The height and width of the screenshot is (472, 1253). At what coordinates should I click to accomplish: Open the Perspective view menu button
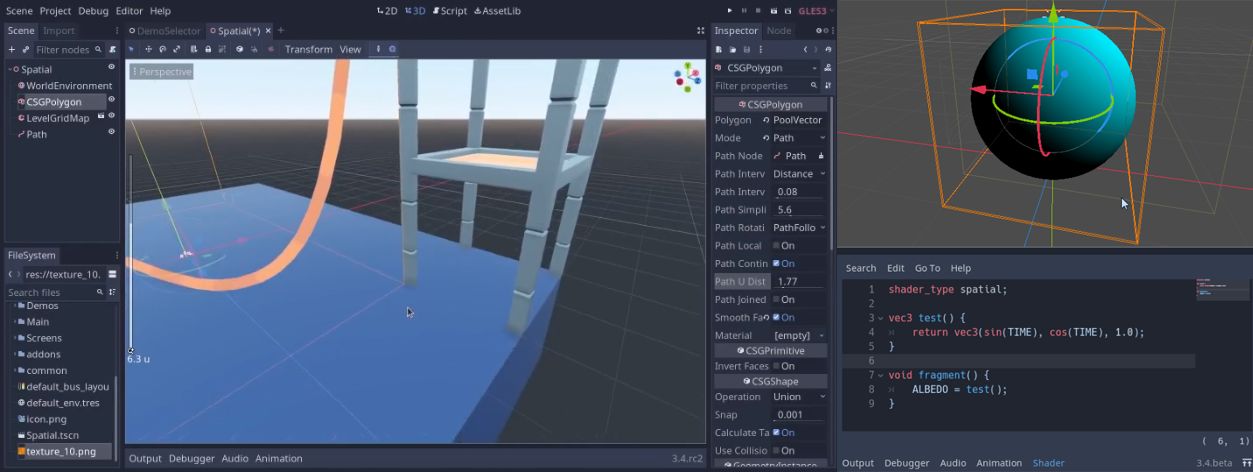[160, 72]
